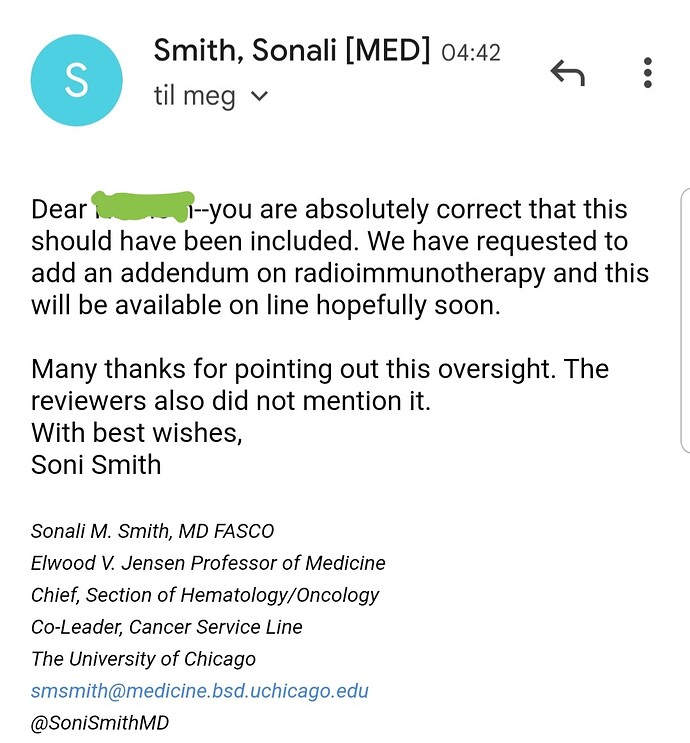Click 'Many thanks for pointing out' paragraph
690x743 pixels.
(x=320, y=385)
